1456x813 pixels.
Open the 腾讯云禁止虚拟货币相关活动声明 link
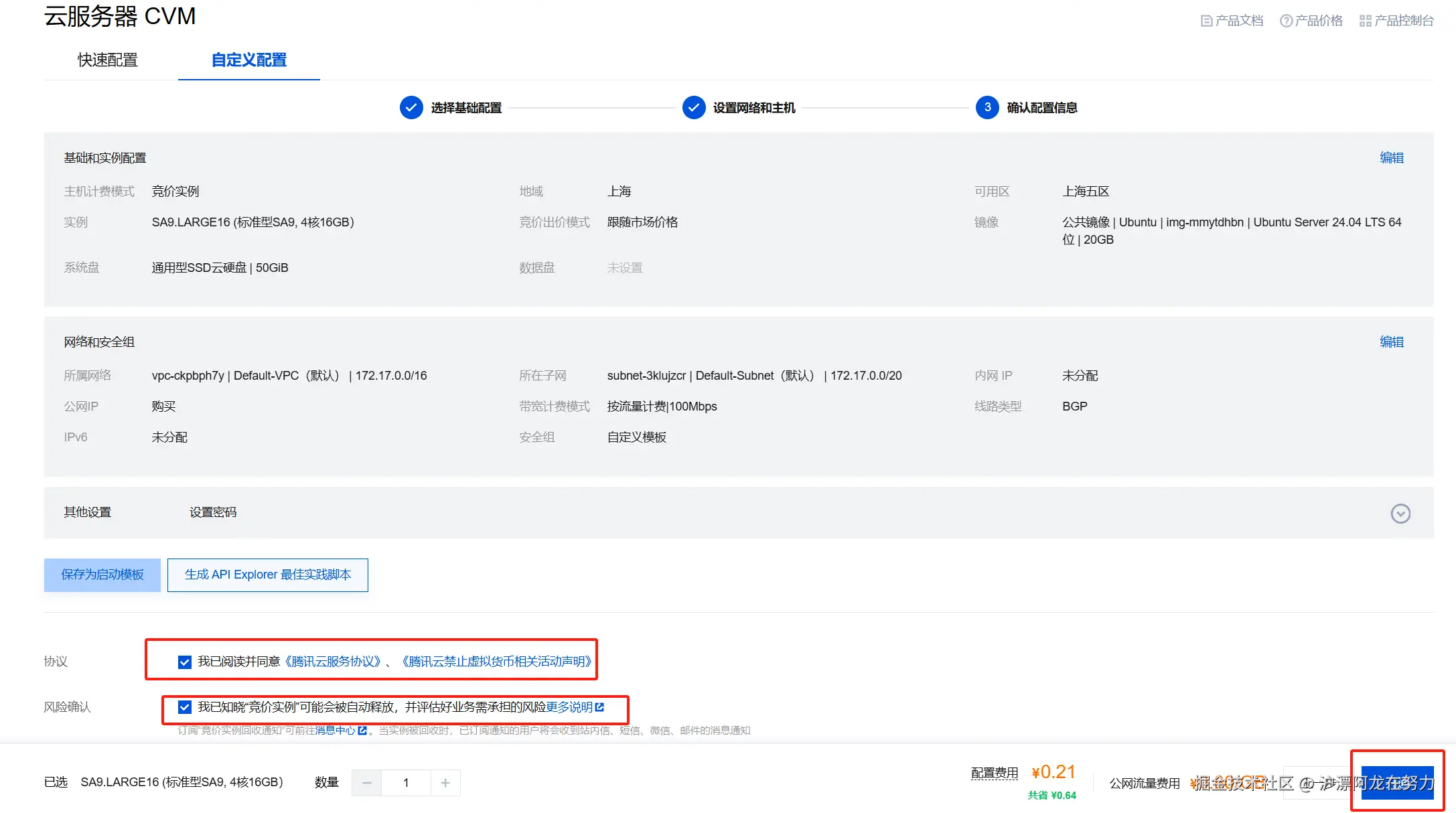496,662
